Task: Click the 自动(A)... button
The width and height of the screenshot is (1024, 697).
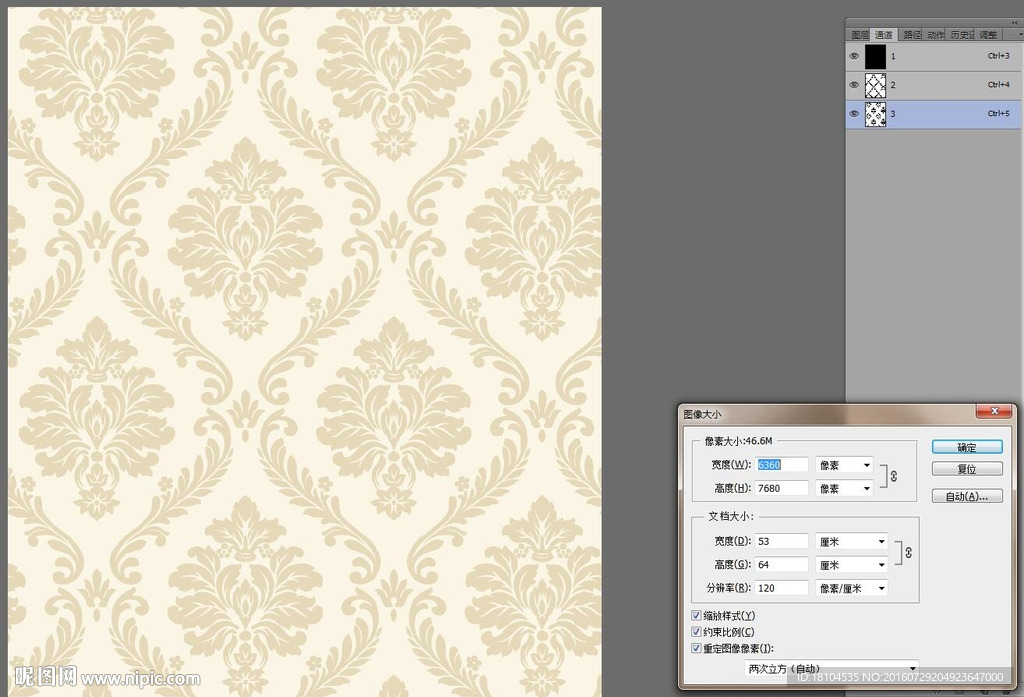Action: [966, 496]
